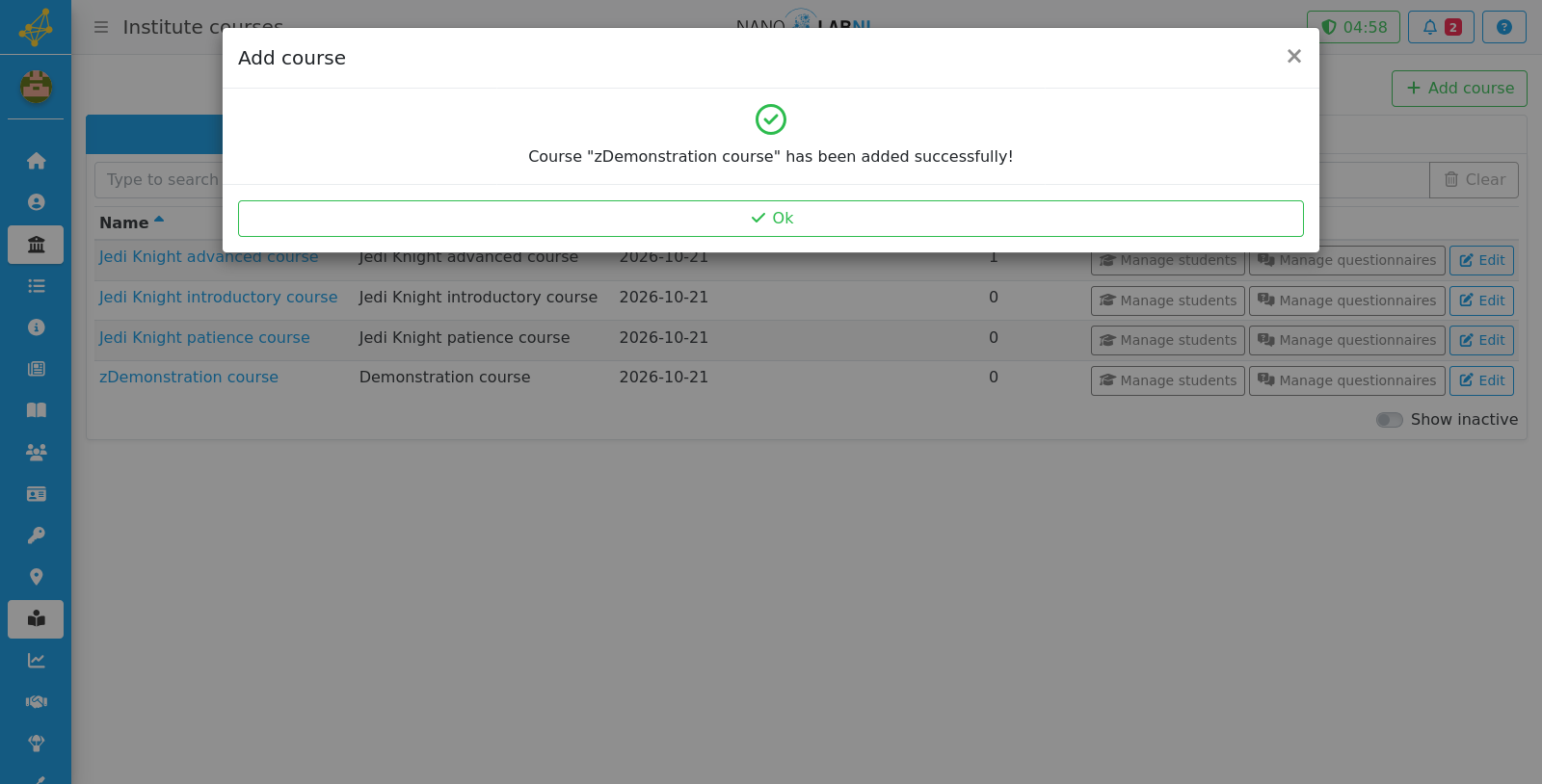Click the Ok button in the dialog
This screenshot has height=784, width=1542.
[x=771, y=219]
